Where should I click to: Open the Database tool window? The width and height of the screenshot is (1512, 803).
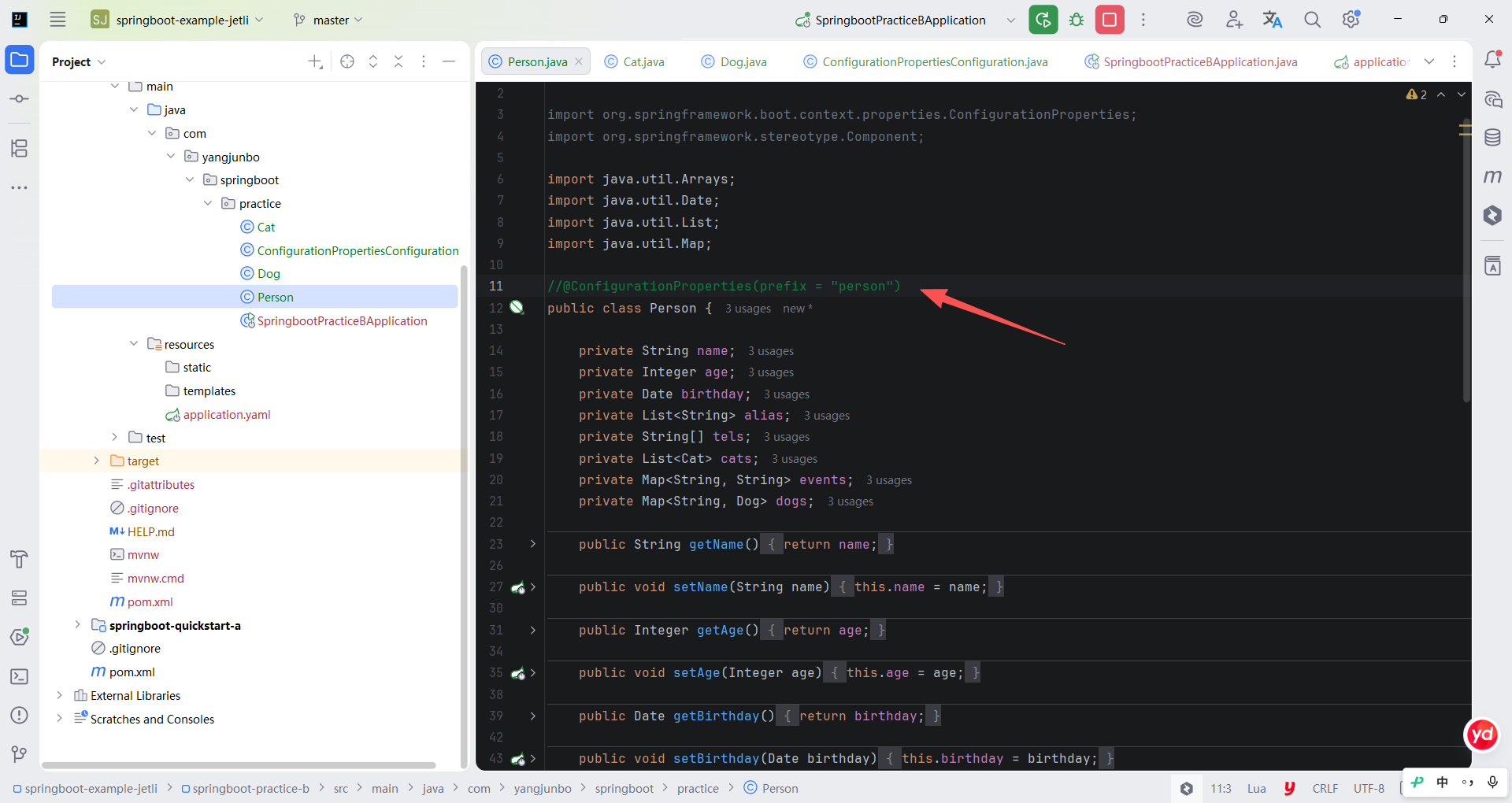pyautogui.click(x=1492, y=138)
